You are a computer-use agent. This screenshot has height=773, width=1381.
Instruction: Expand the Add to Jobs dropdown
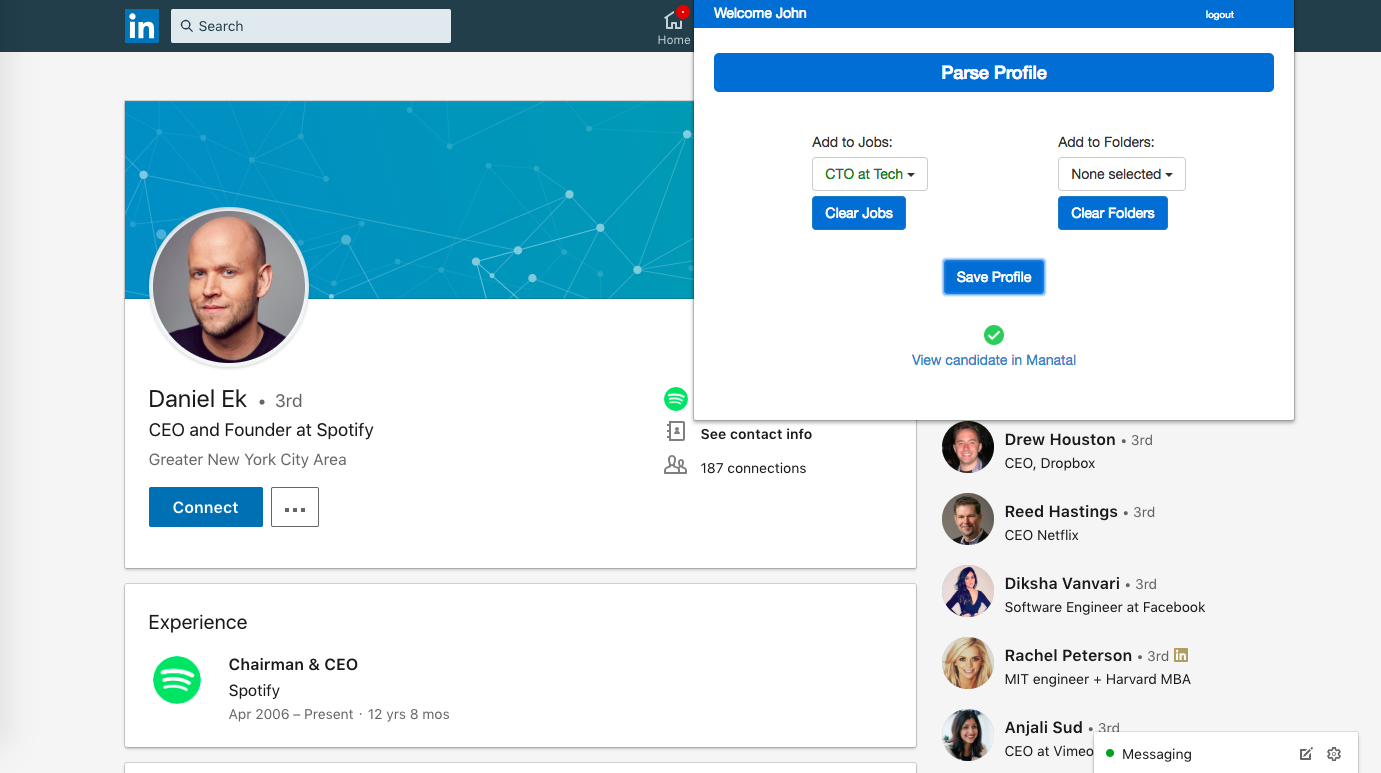[869, 174]
